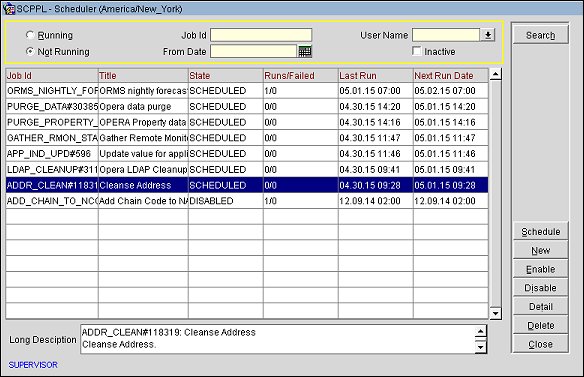This screenshot has height=377, width=584.
Task: Click the Job Id column header
Action: (x=52, y=76)
